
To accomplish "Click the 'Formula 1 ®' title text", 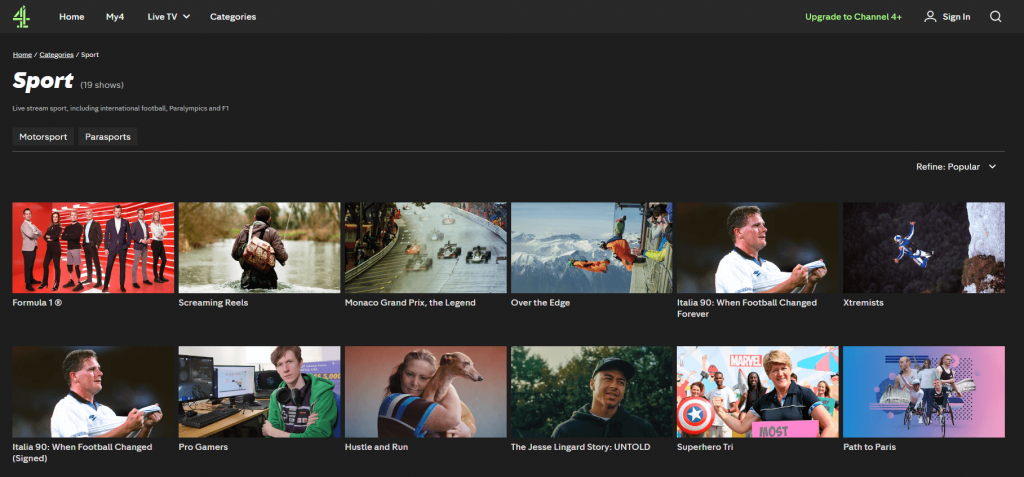I will [x=37, y=303].
